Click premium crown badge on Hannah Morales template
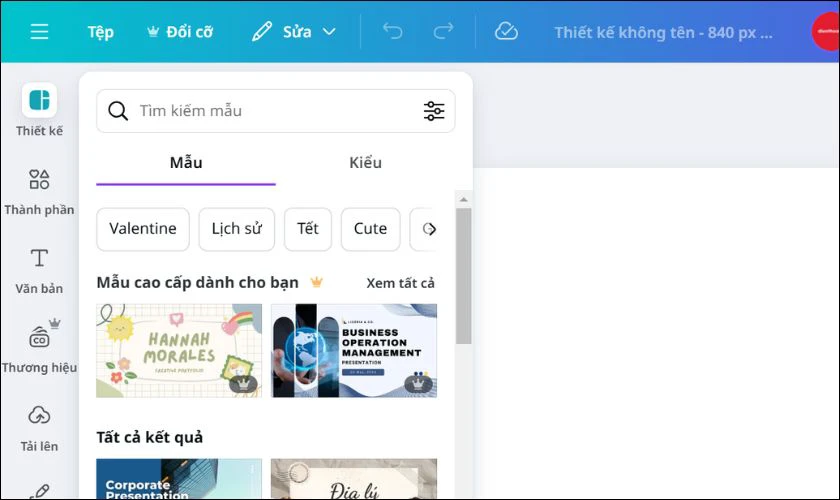Screen dimensions: 840x500 coord(243,384)
